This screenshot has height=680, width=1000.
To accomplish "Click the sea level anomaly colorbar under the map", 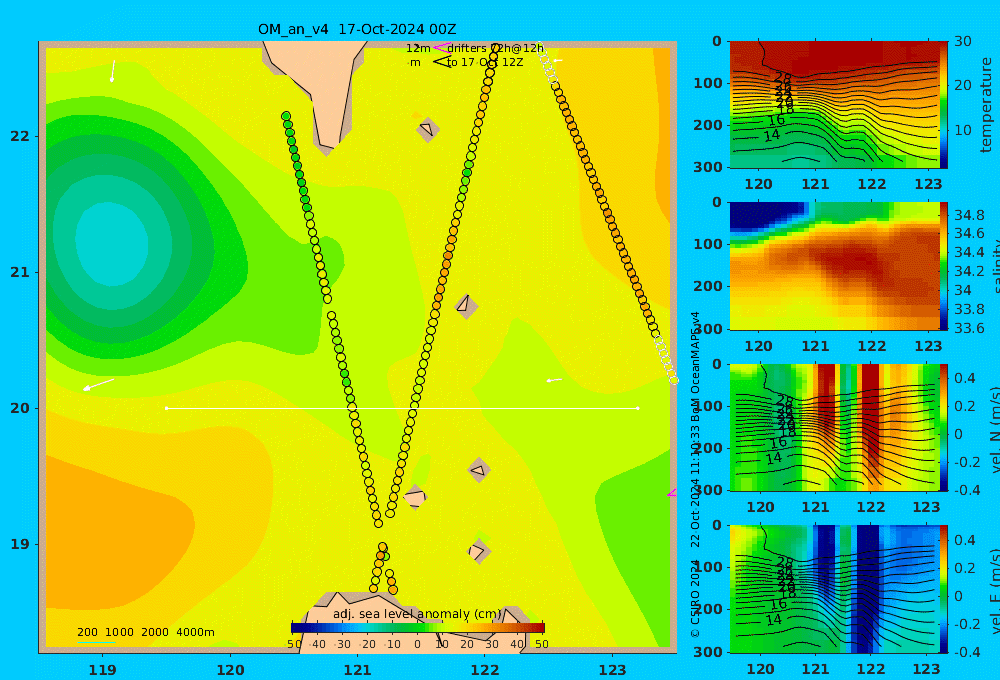I will pos(418,628).
